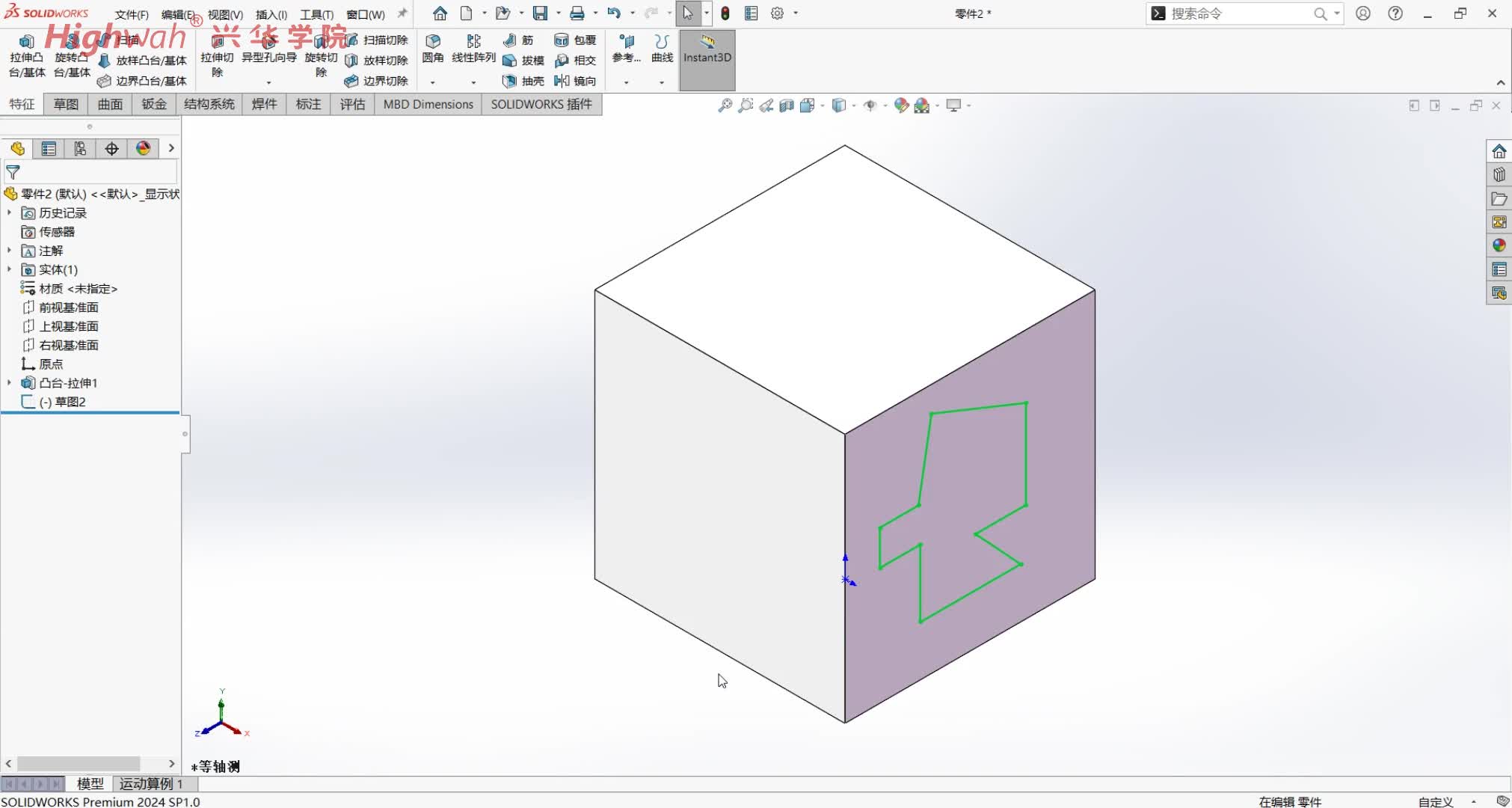Image resolution: width=1512 pixels, height=808 pixels.
Task: Expand the 历史记录 tree folder
Action: (x=9, y=213)
